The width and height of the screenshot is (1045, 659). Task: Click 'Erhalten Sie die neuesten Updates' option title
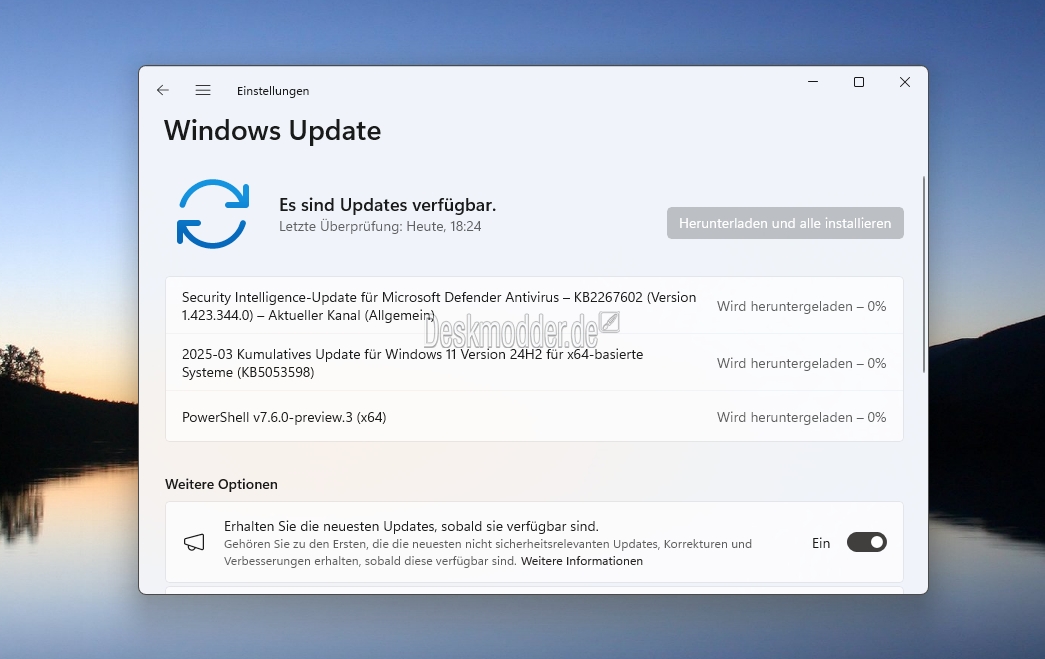point(411,526)
